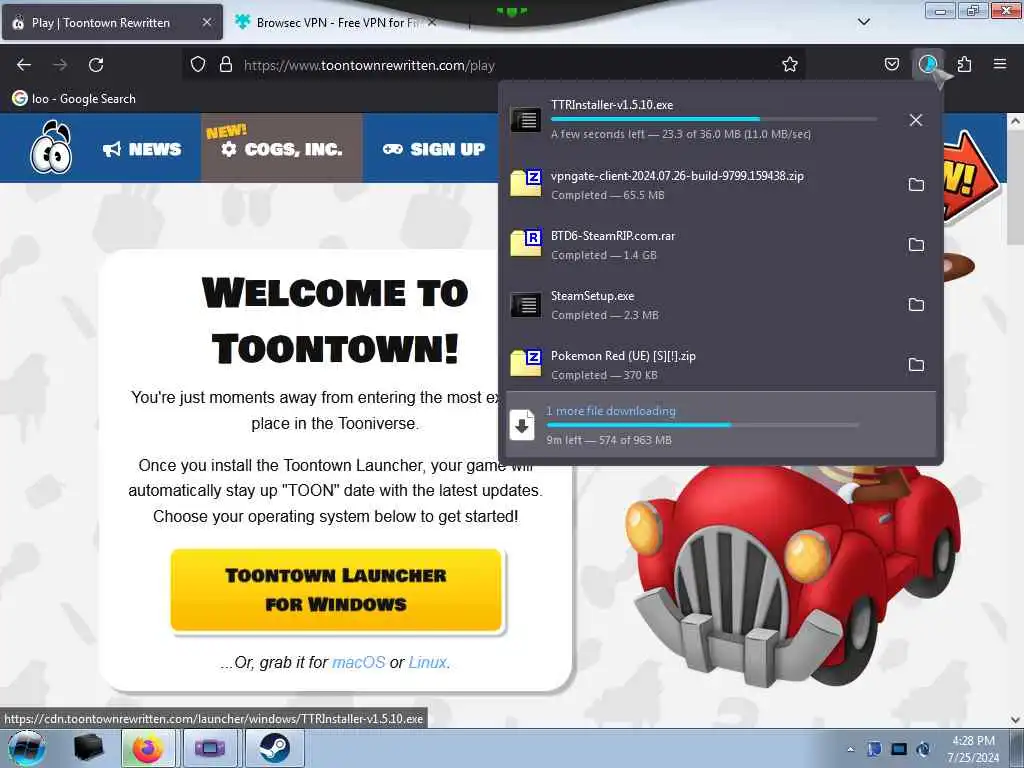Viewport: 1024px width, 768px height.
Task: Switch to the Play | Toontown Rewritten tab
Action: 112,22
